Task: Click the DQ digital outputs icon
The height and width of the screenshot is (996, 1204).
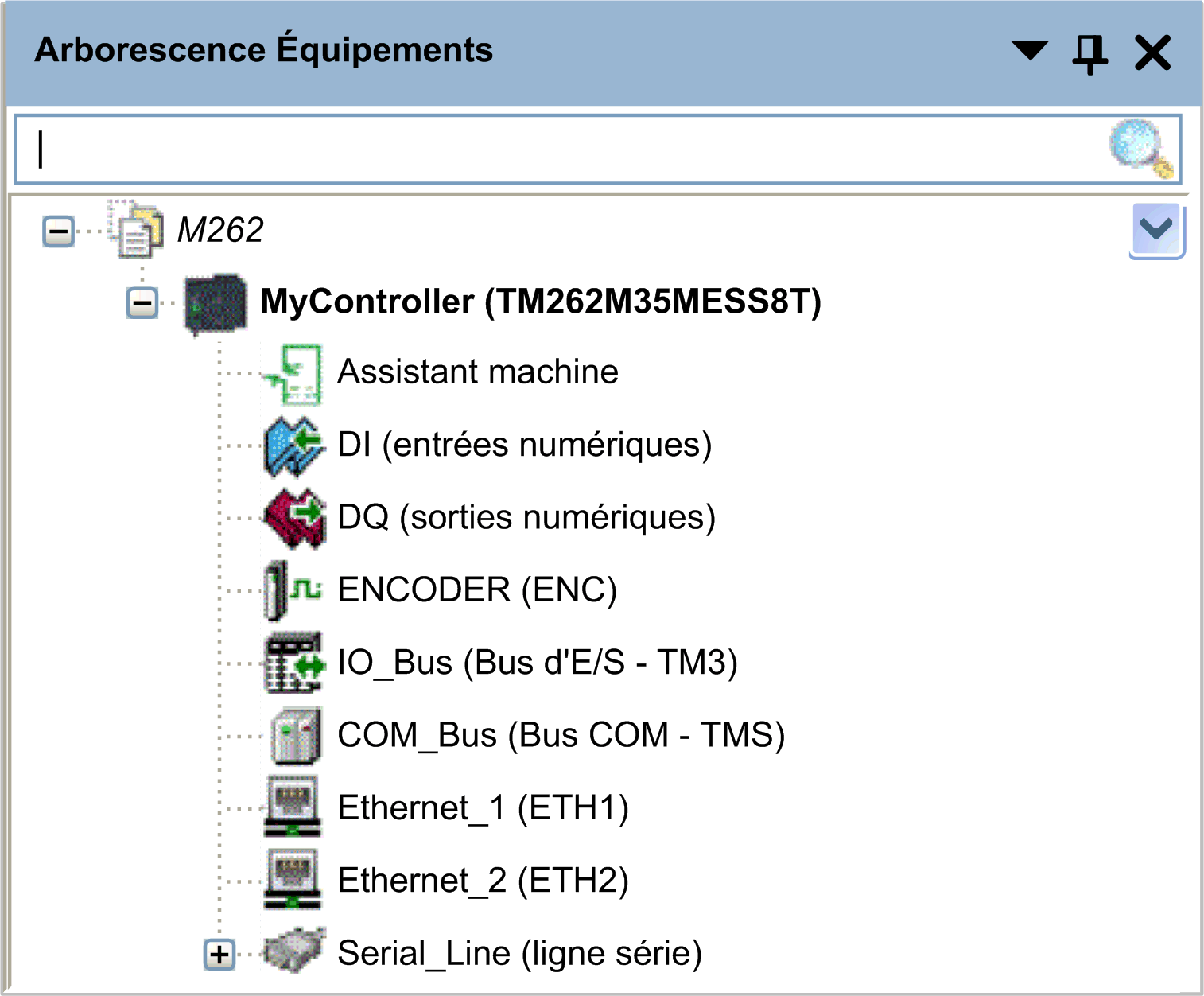Action: coord(293,519)
